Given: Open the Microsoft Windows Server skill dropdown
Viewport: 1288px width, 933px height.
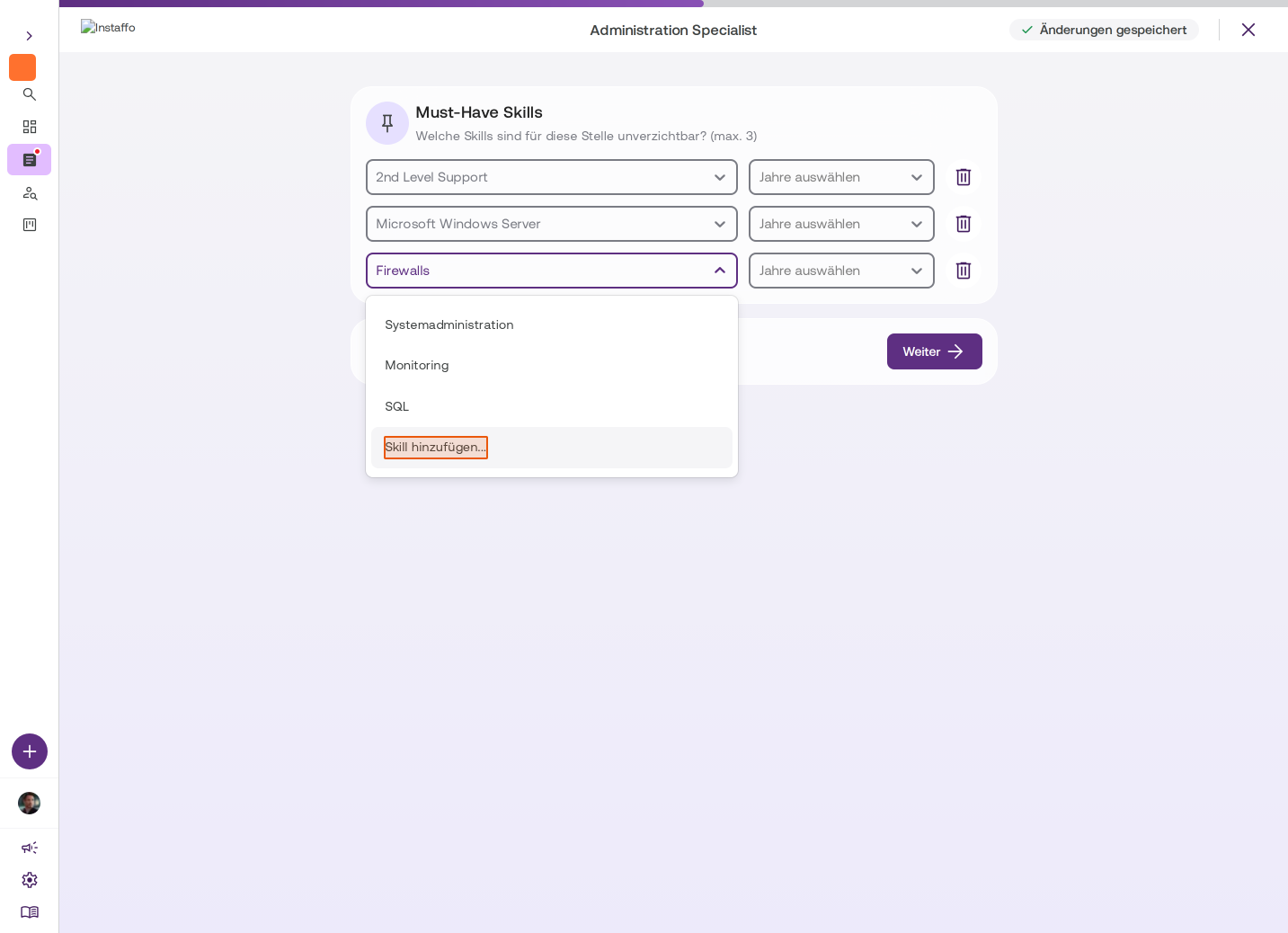Looking at the screenshot, I should 552,224.
